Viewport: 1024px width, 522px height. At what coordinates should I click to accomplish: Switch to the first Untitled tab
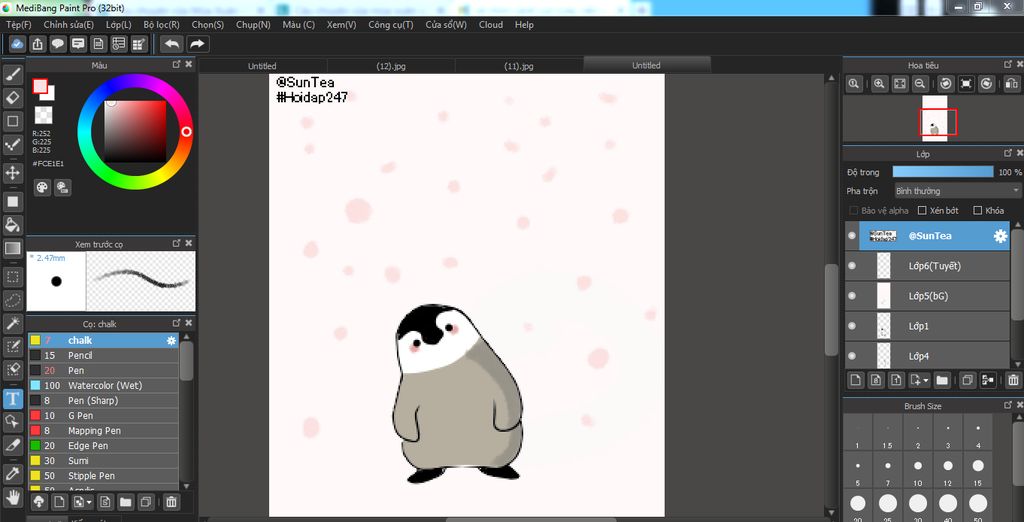263,65
